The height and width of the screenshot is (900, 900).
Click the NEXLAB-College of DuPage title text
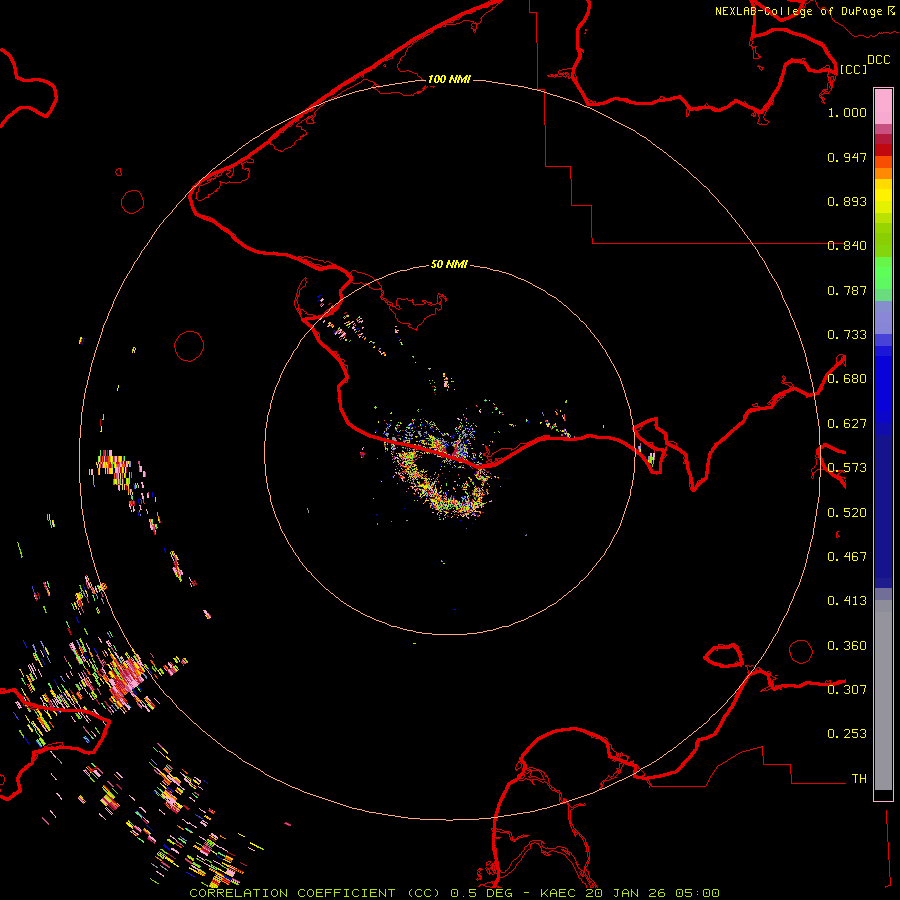(x=798, y=11)
